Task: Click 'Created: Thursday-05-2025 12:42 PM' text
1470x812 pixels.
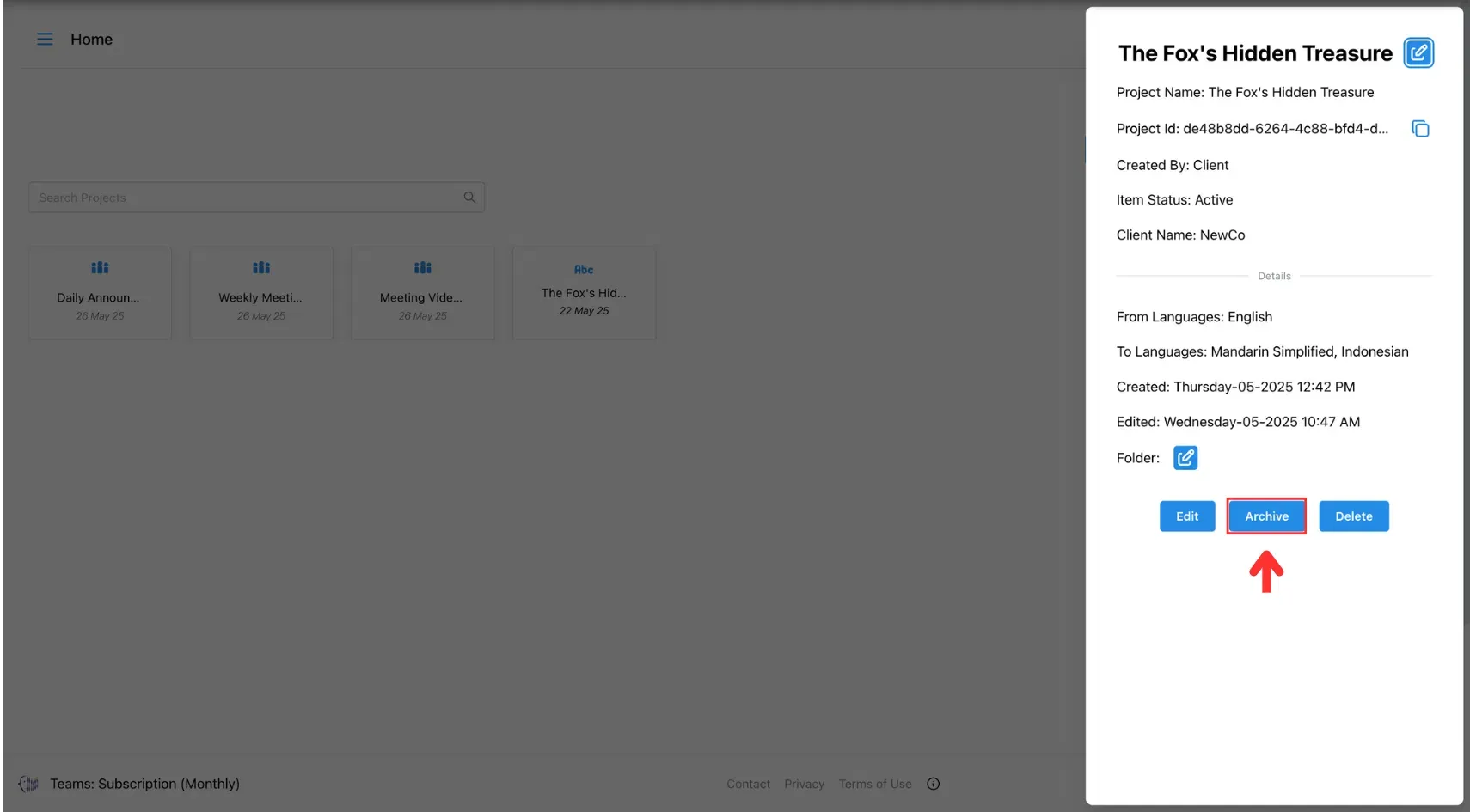Action: click(x=1235, y=388)
